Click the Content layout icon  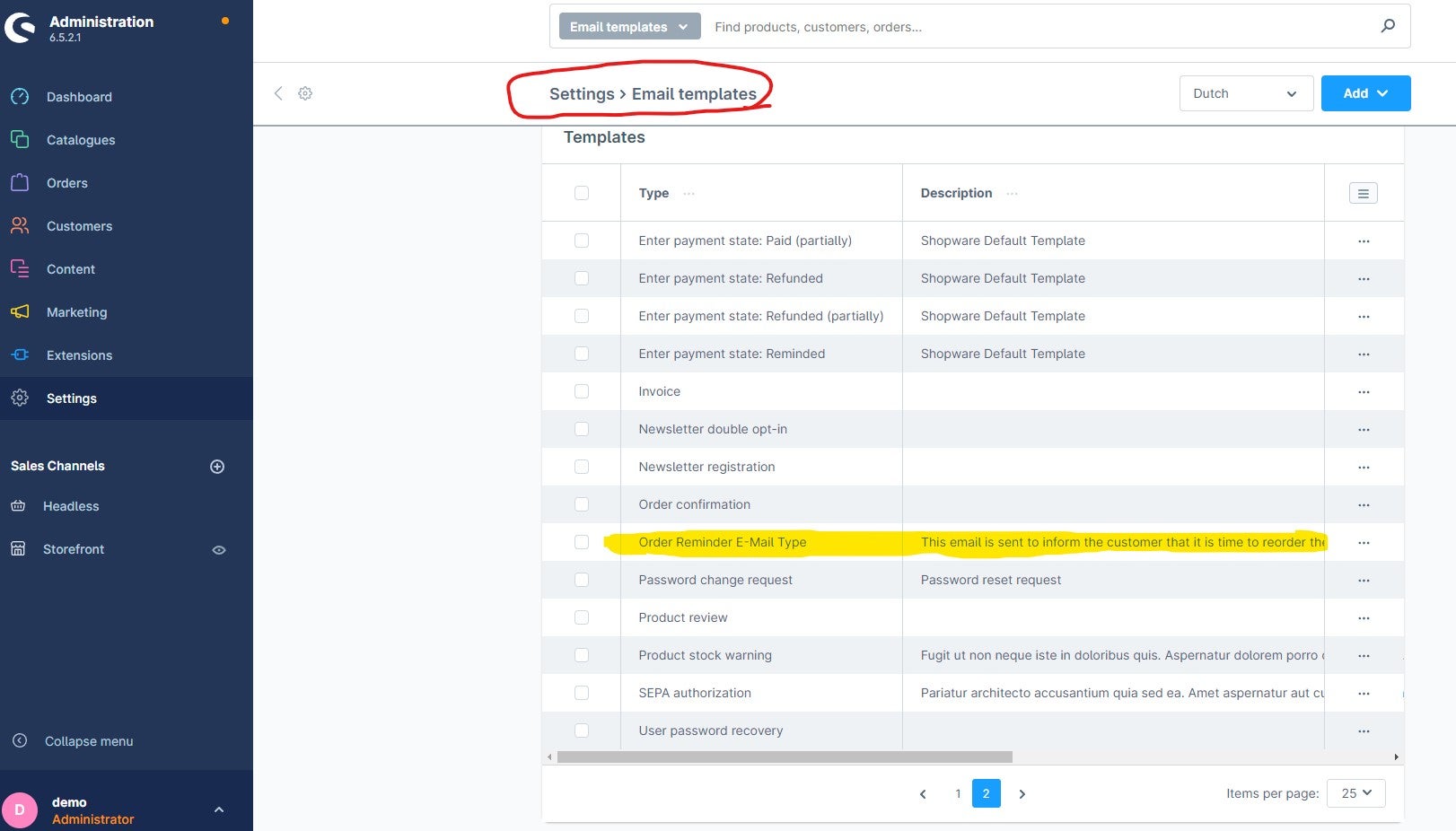pyautogui.click(x=20, y=269)
